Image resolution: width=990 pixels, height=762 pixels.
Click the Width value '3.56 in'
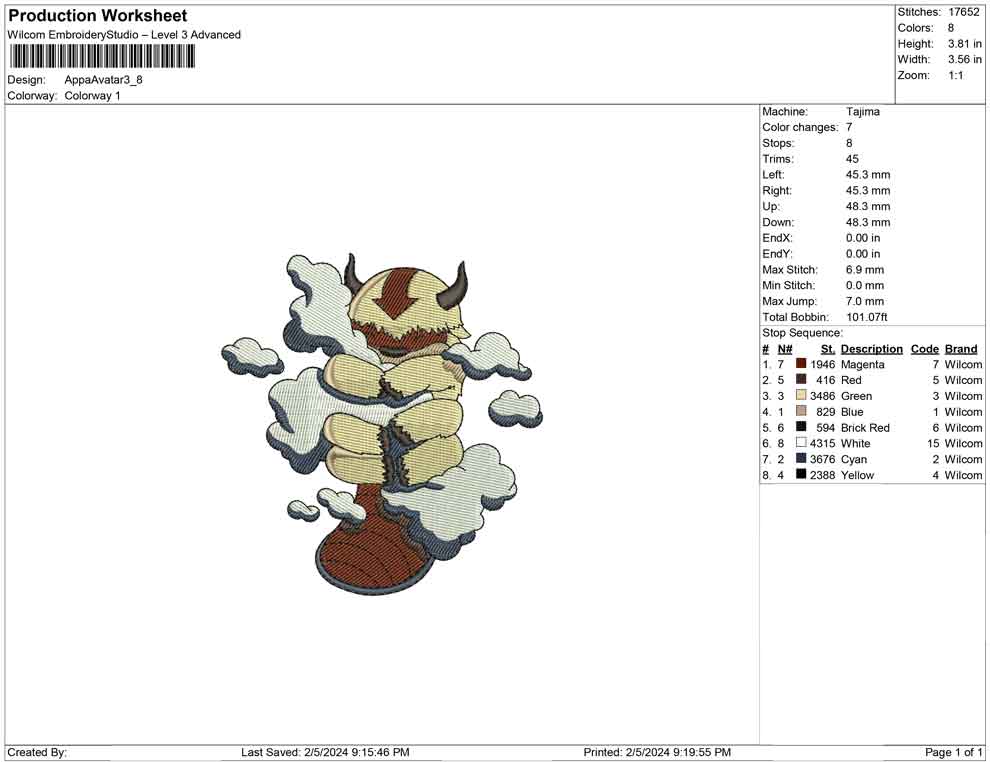[965, 59]
